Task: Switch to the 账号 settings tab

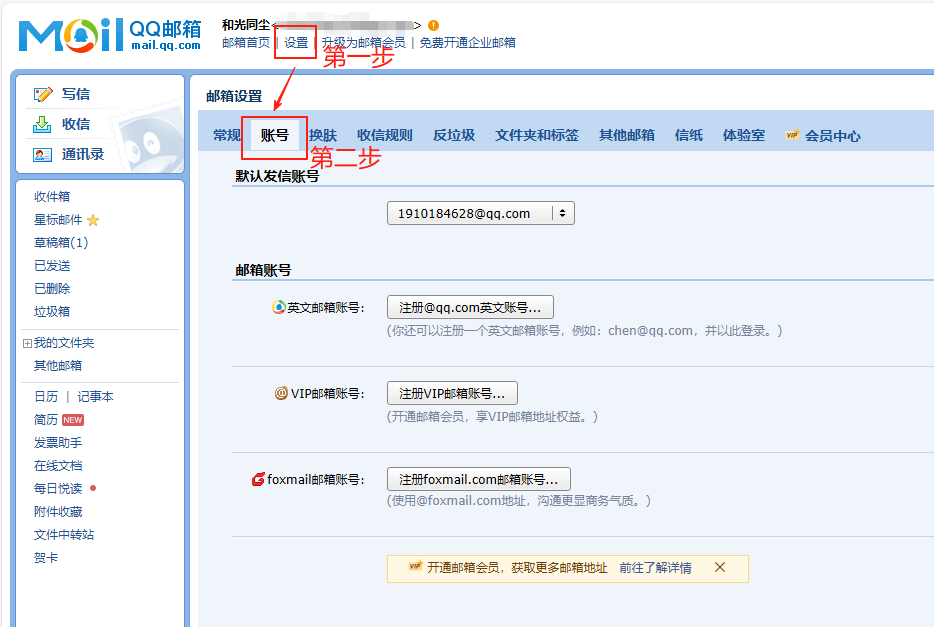Action: pyautogui.click(x=274, y=135)
